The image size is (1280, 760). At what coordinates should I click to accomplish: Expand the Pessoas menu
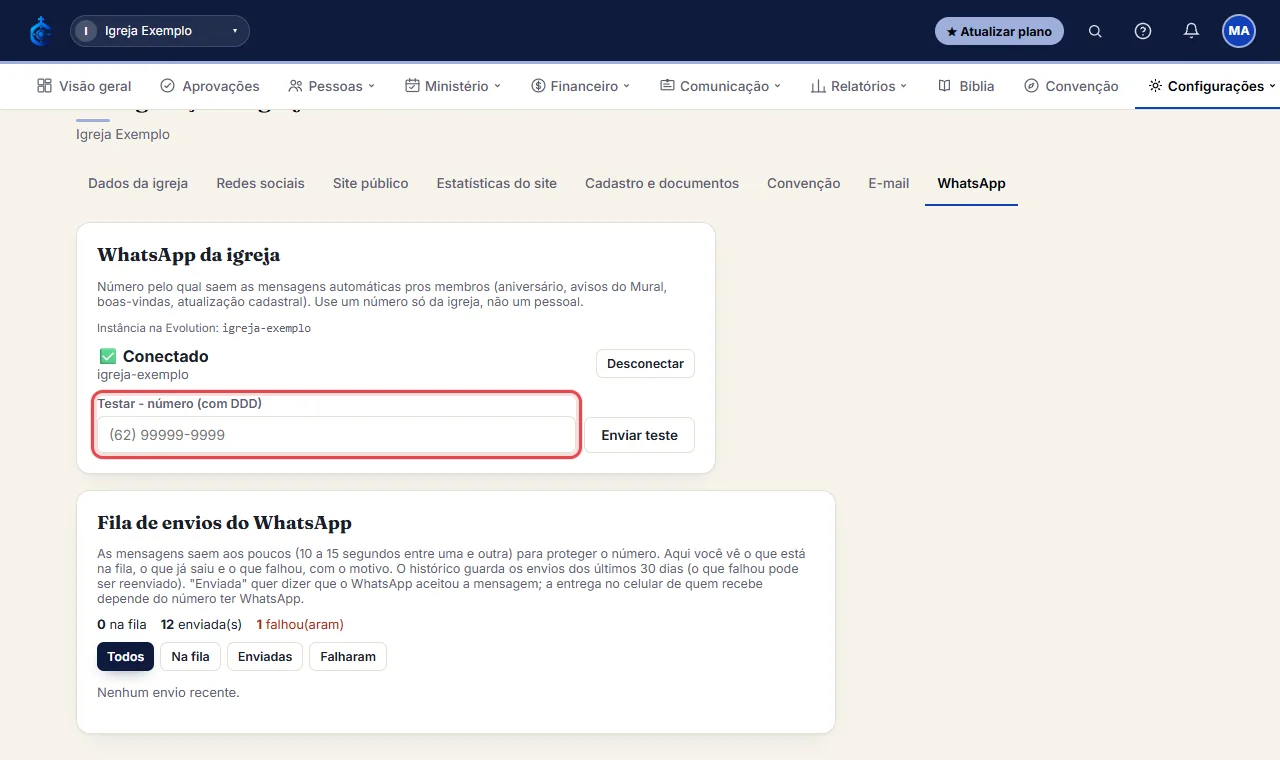(331, 86)
